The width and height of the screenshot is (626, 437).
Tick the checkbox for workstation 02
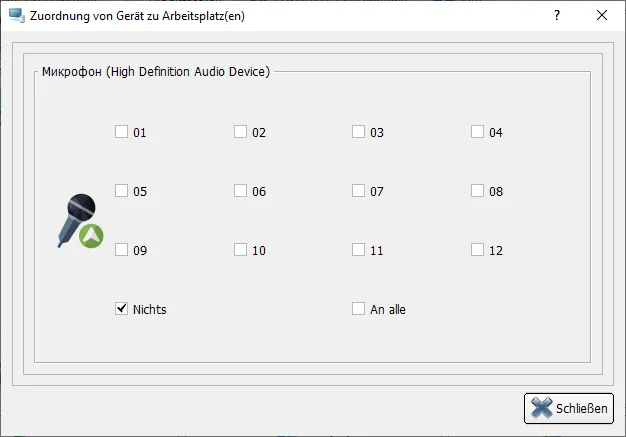[x=241, y=131]
